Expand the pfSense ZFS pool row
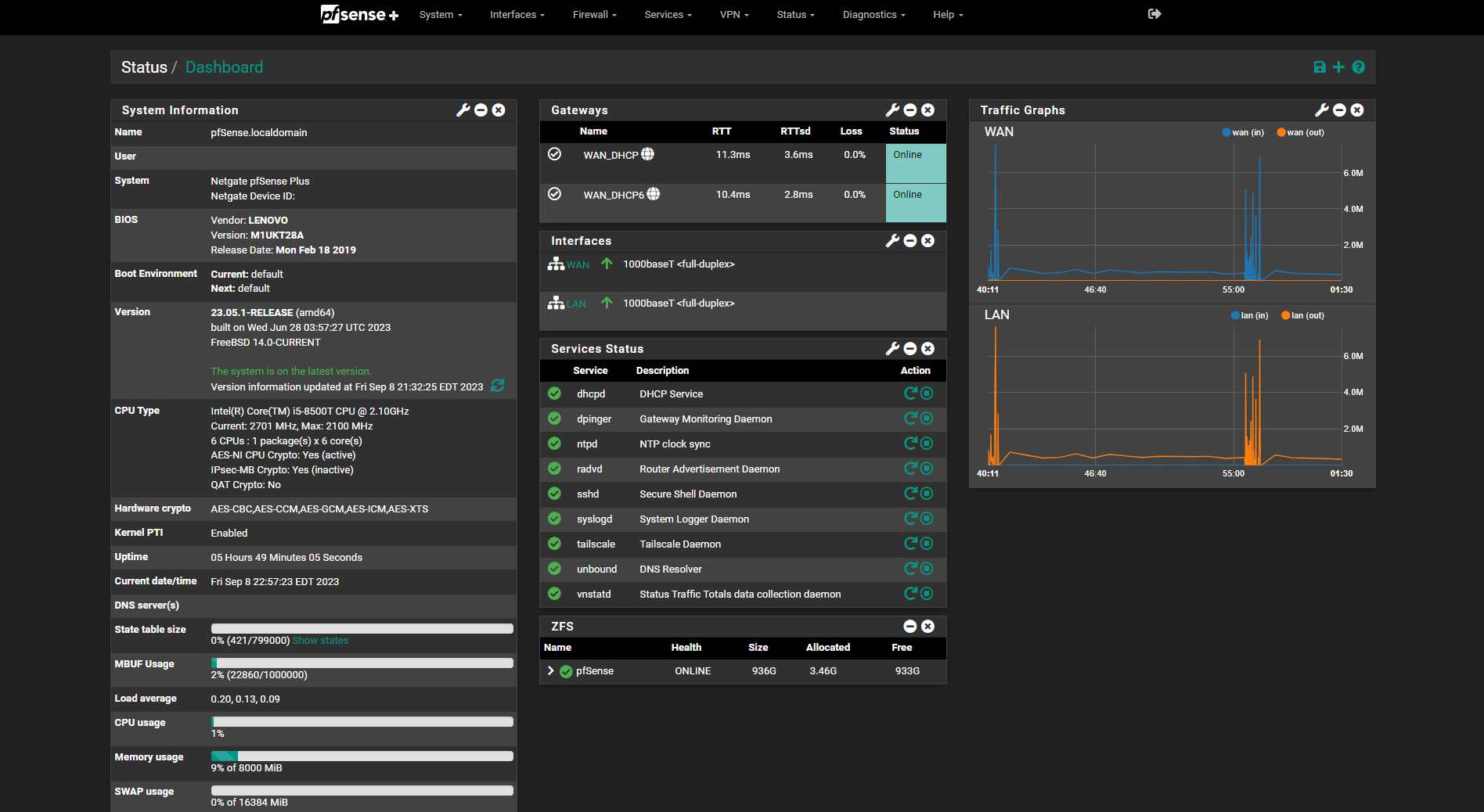This screenshot has height=812, width=1484. [550, 671]
